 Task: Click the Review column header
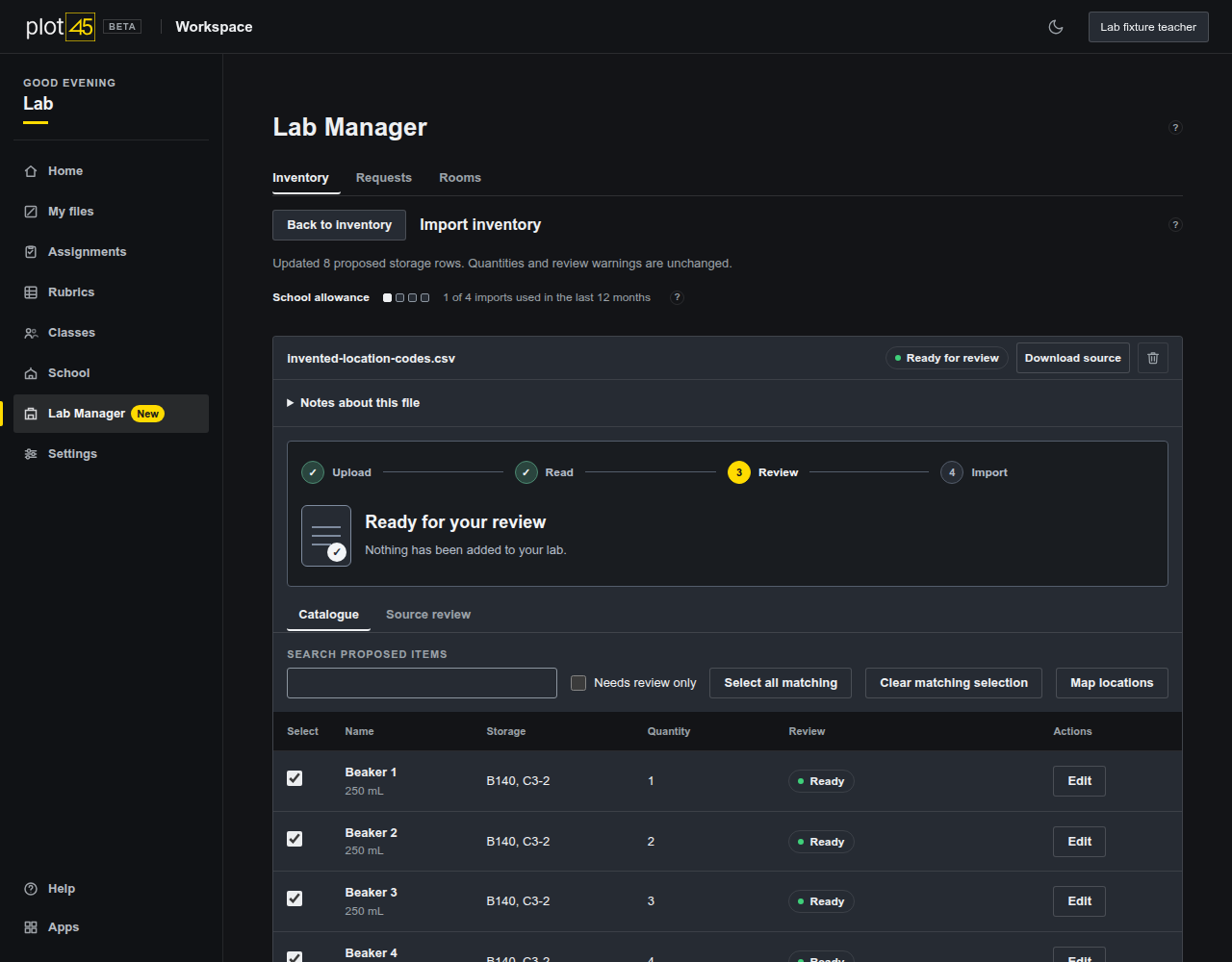click(x=807, y=731)
